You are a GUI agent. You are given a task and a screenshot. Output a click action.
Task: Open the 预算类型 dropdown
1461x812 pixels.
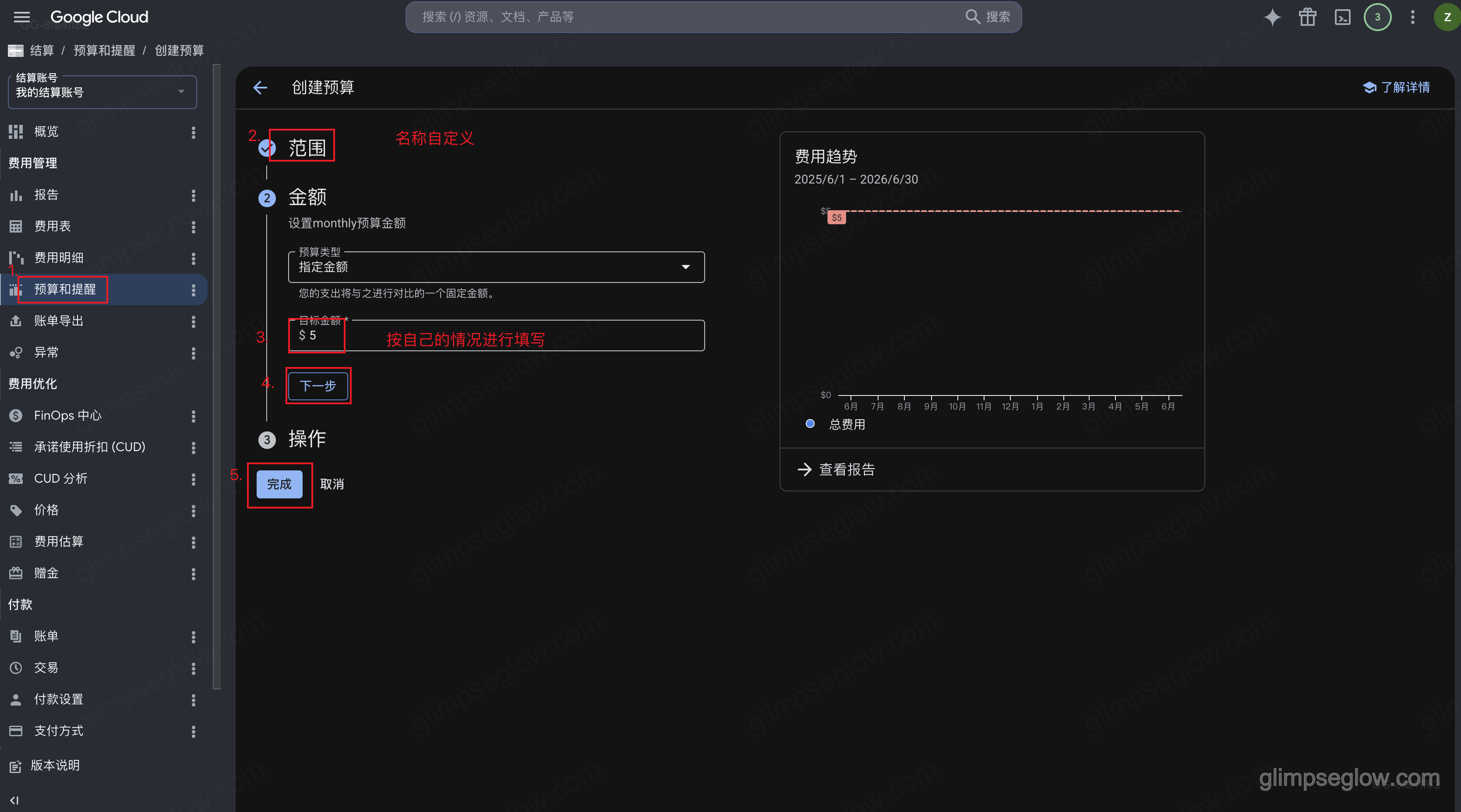496,267
